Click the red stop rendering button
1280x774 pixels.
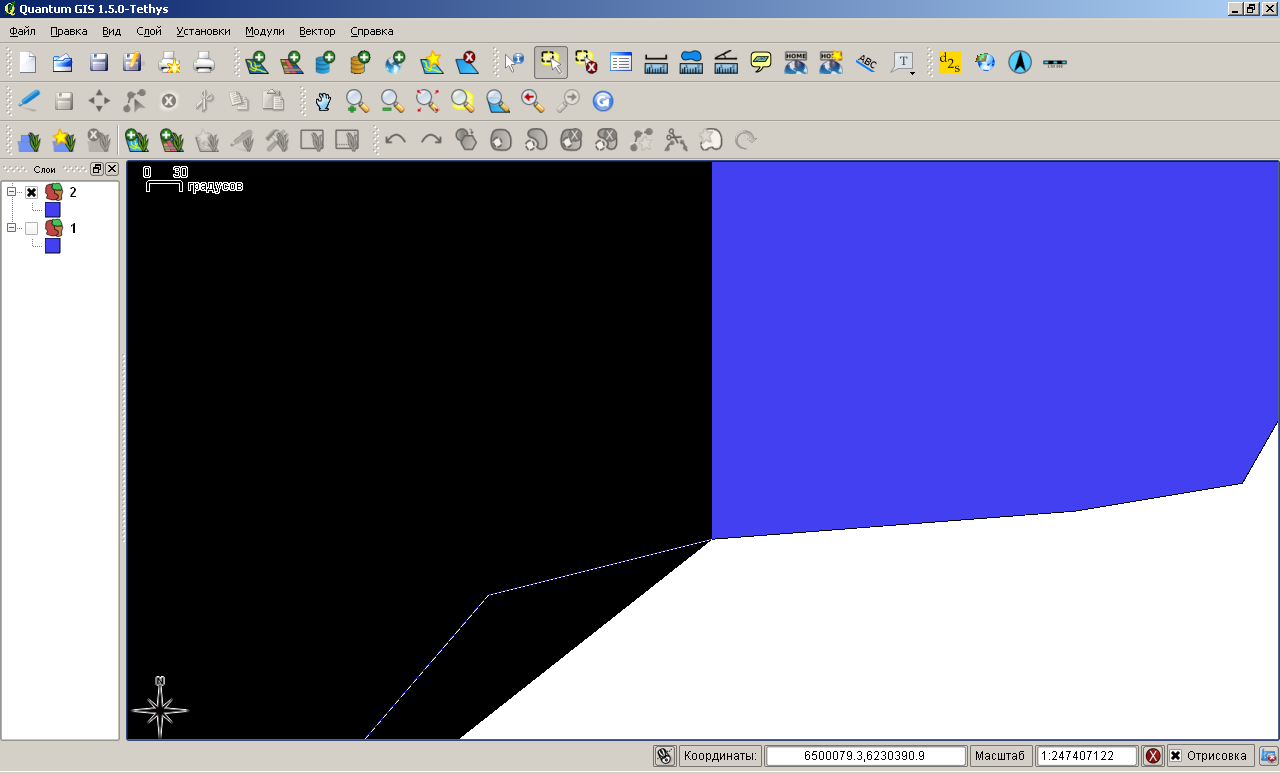1153,756
